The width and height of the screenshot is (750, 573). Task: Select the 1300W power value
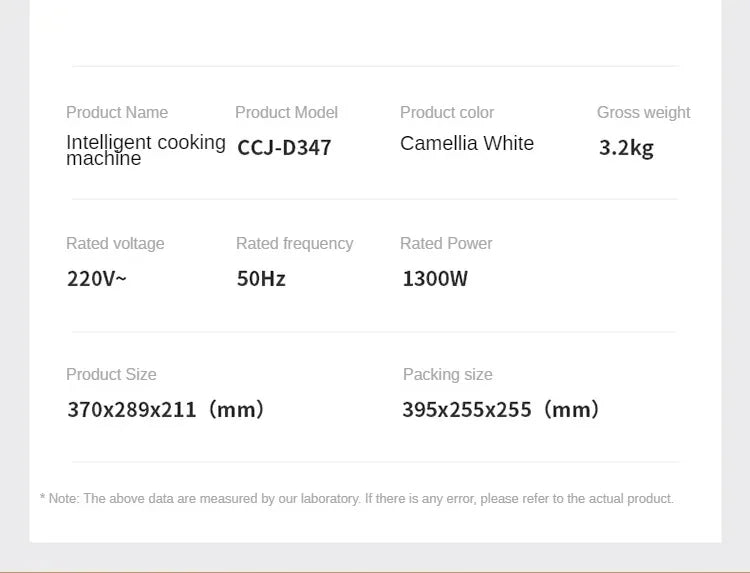click(435, 279)
